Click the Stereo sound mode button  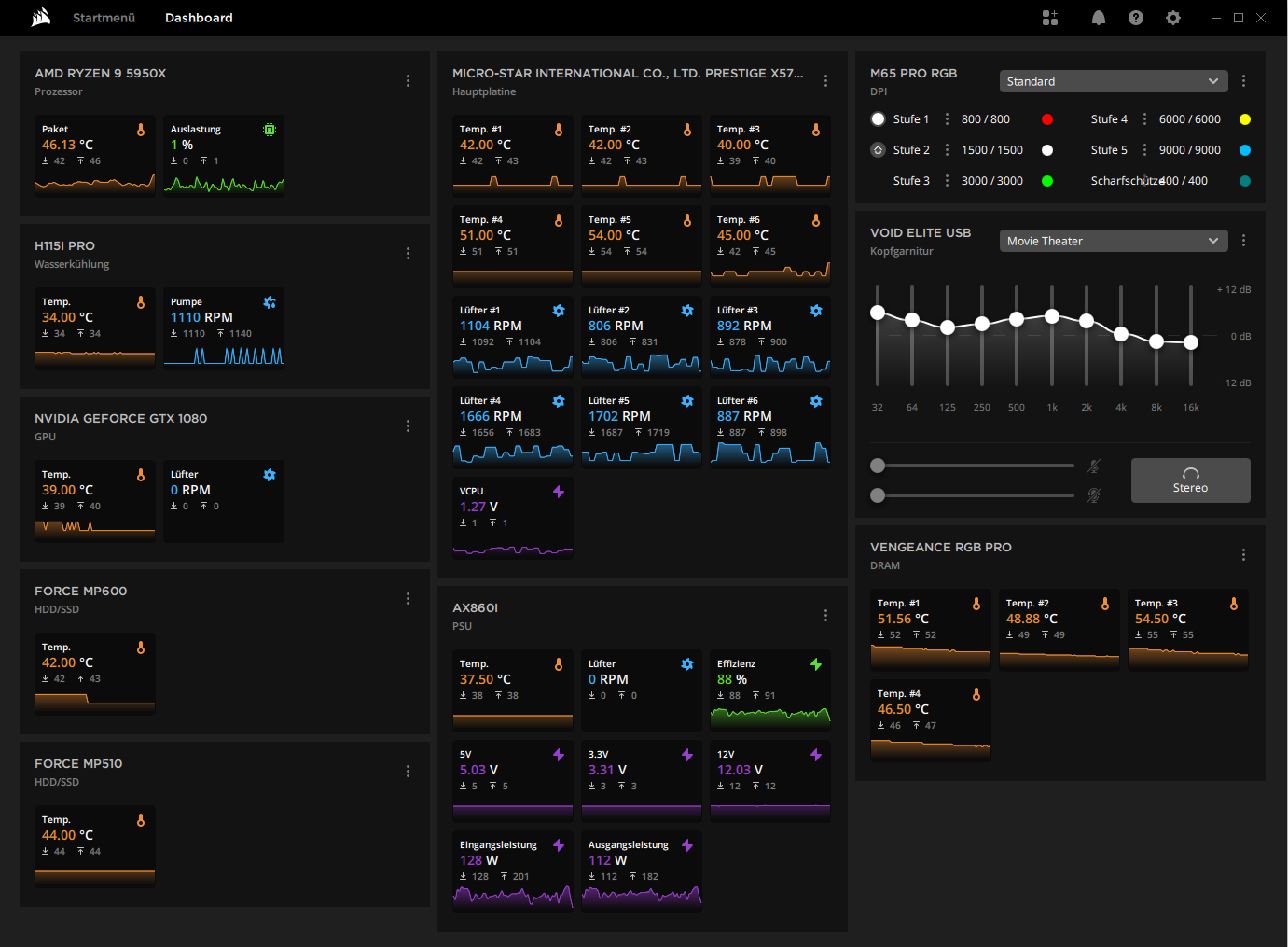click(1190, 480)
